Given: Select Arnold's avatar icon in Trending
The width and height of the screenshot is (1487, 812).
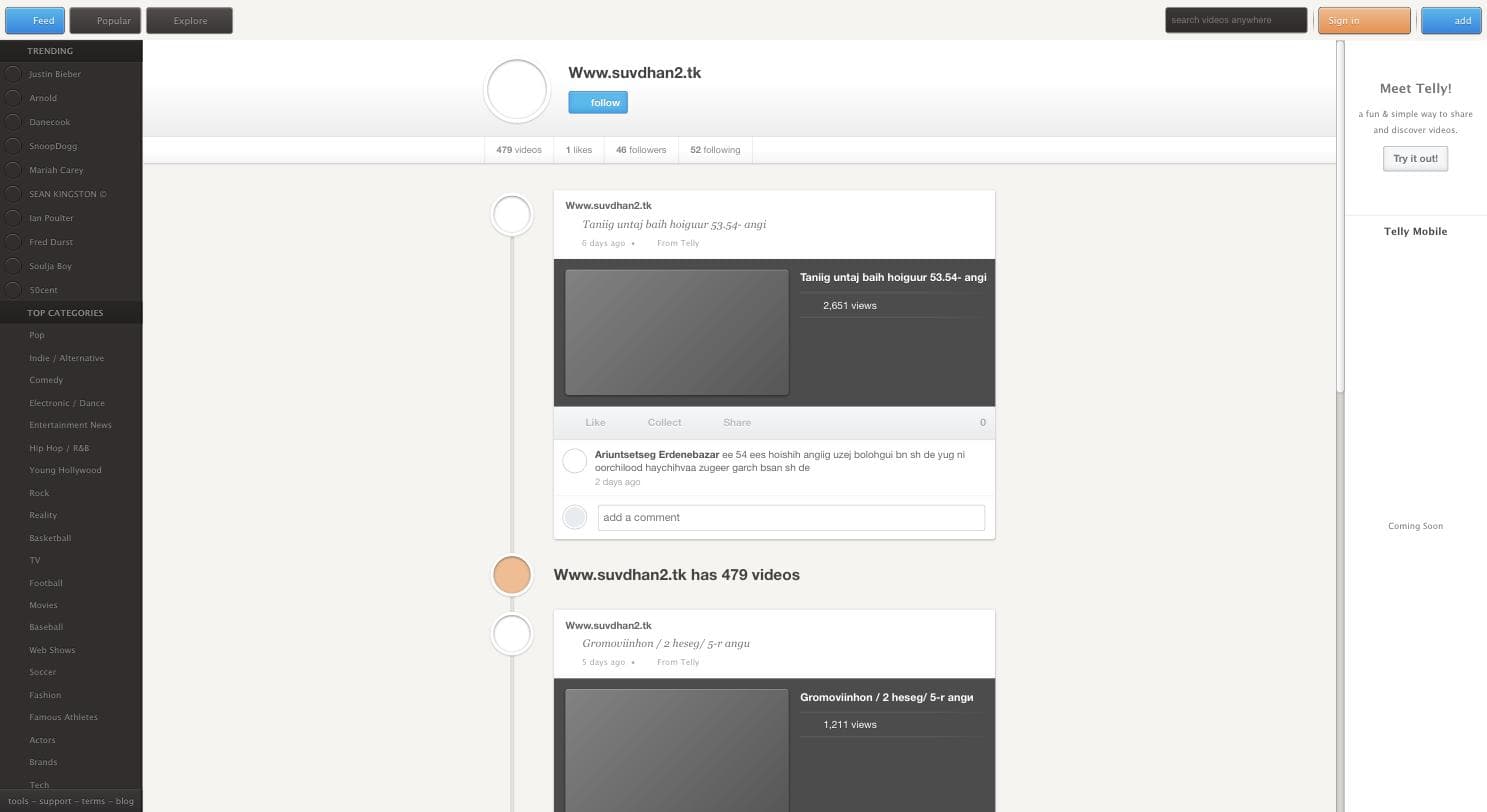Looking at the screenshot, I should click(13, 98).
